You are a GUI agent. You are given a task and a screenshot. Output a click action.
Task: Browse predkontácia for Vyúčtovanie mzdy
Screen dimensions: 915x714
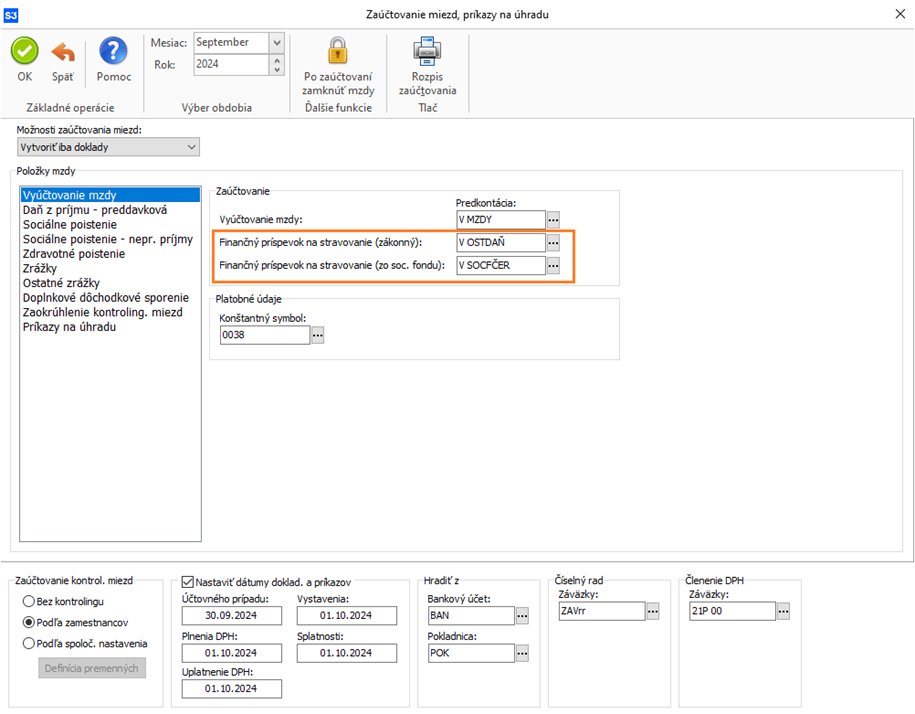pyautogui.click(x=553, y=220)
